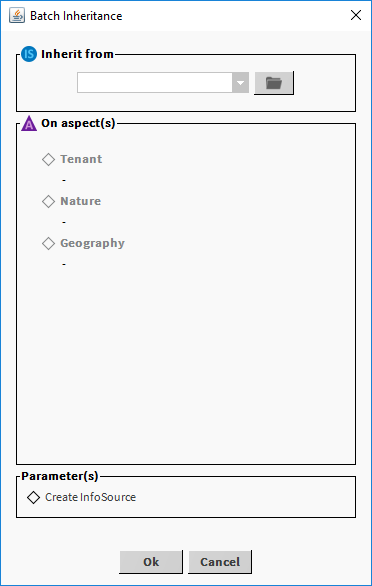This screenshot has height=586, width=372.
Task: Close the Batch Inheritance dialog
Action: coord(356,15)
